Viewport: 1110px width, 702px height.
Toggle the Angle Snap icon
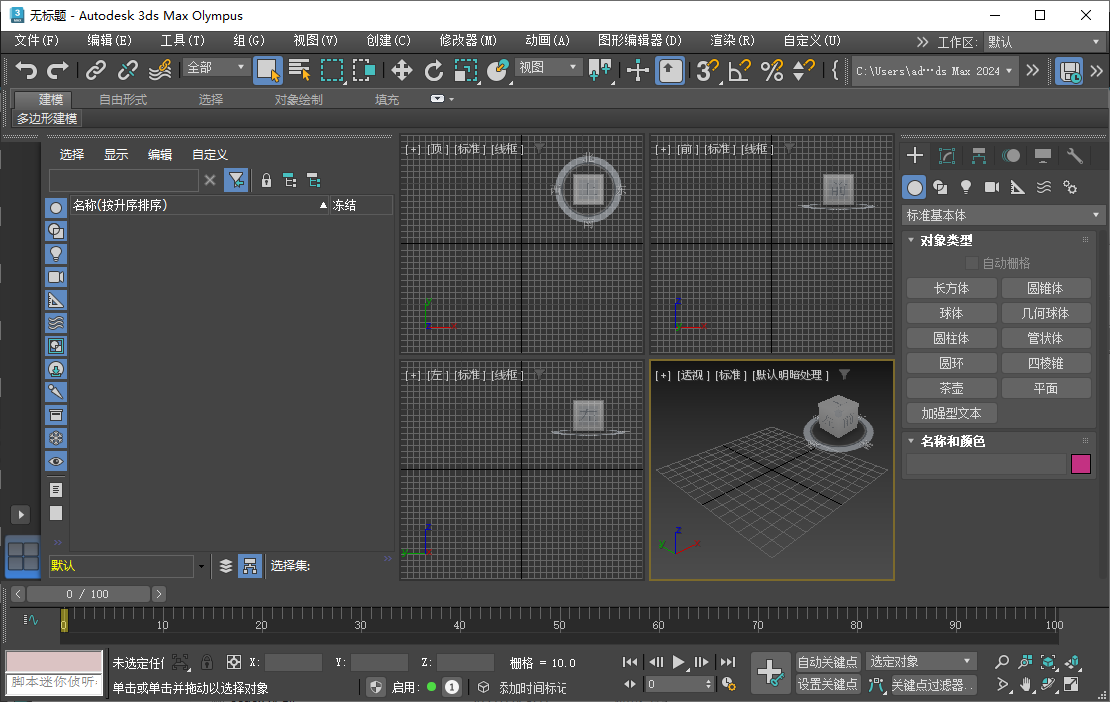[739, 70]
